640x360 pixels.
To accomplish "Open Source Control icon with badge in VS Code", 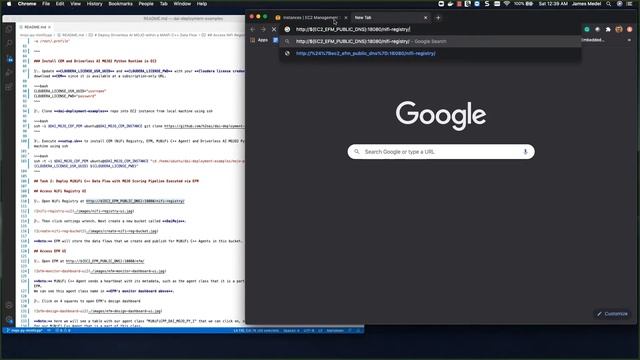I will click(9, 58).
